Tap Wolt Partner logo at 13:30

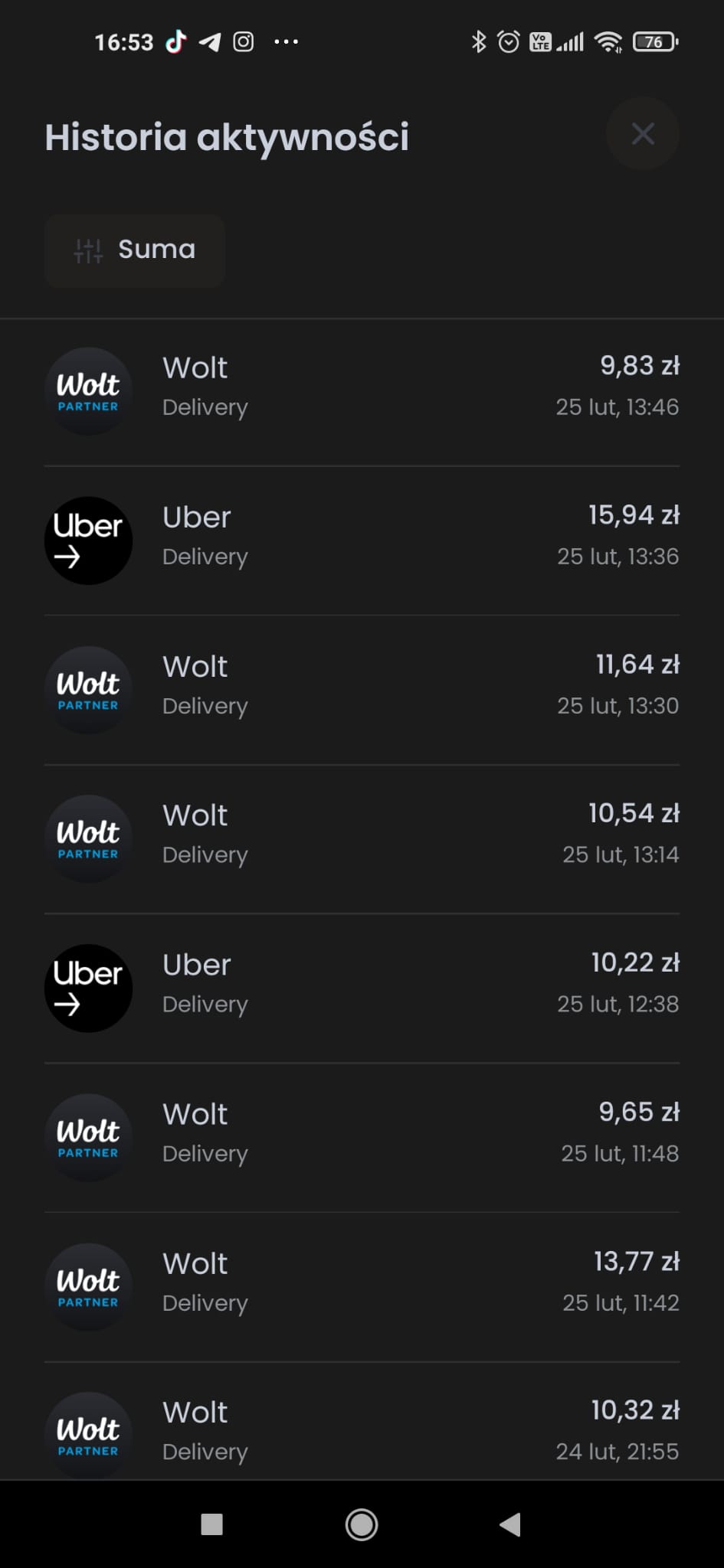point(88,690)
